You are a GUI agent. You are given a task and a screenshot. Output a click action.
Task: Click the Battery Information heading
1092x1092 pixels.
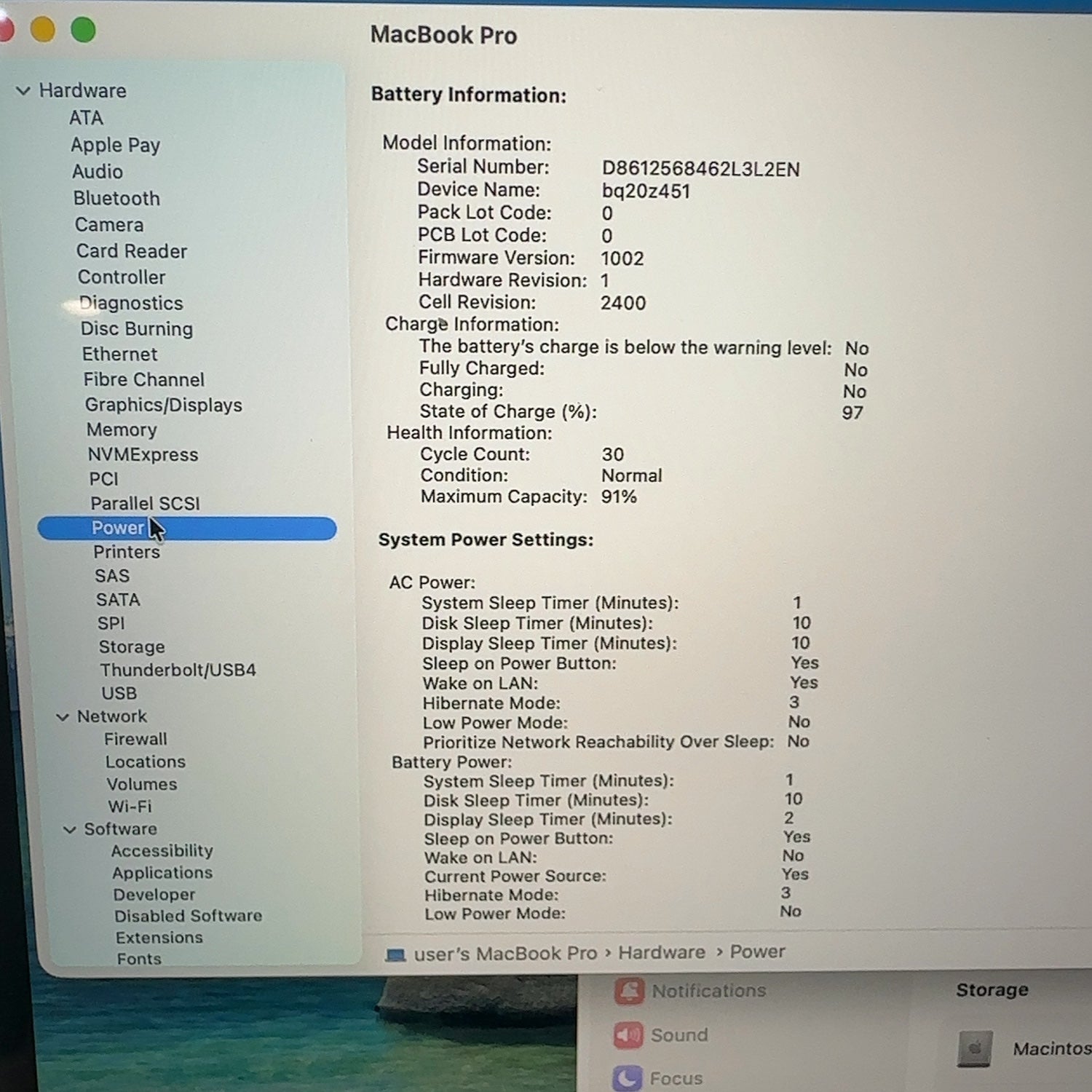click(469, 95)
